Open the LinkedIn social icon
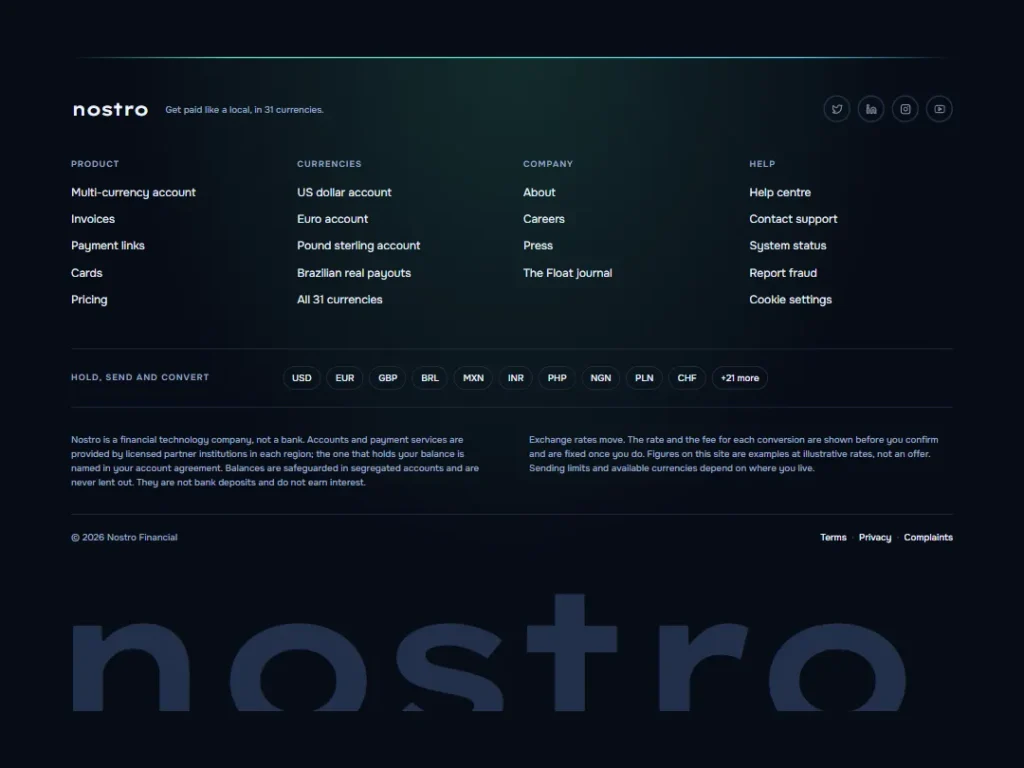Screen dimensions: 1024x768 871,109
